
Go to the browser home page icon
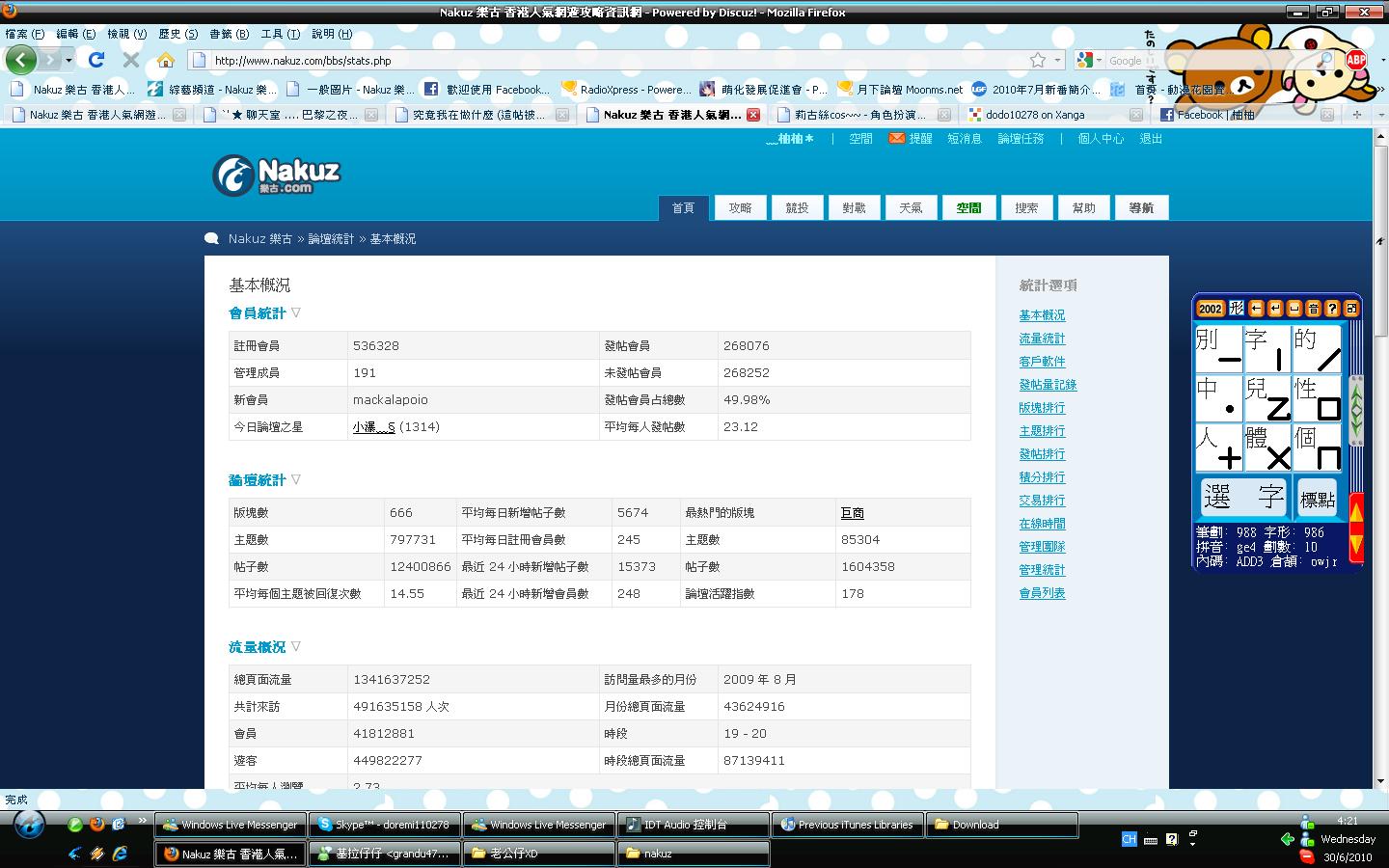[x=166, y=60]
